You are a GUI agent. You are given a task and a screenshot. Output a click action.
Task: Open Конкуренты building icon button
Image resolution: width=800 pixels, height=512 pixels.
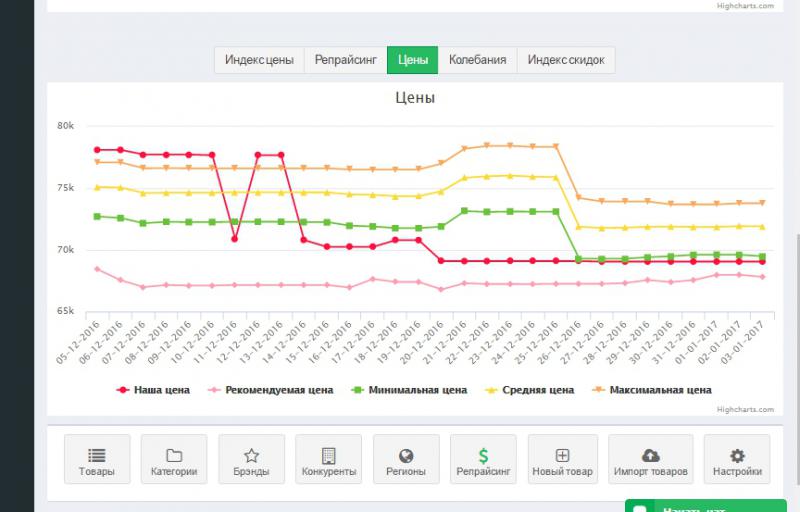pyautogui.click(x=328, y=461)
